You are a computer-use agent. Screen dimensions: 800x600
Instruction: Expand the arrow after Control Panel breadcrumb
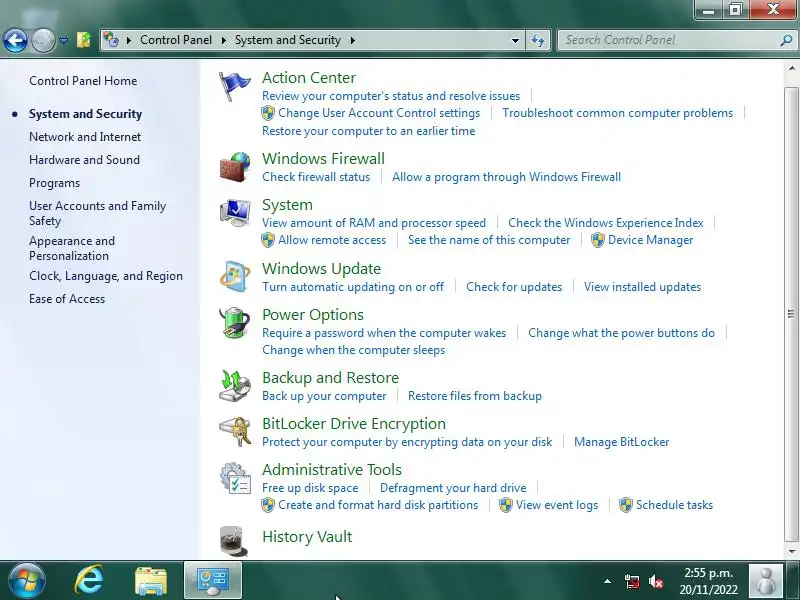coord(223,40)
